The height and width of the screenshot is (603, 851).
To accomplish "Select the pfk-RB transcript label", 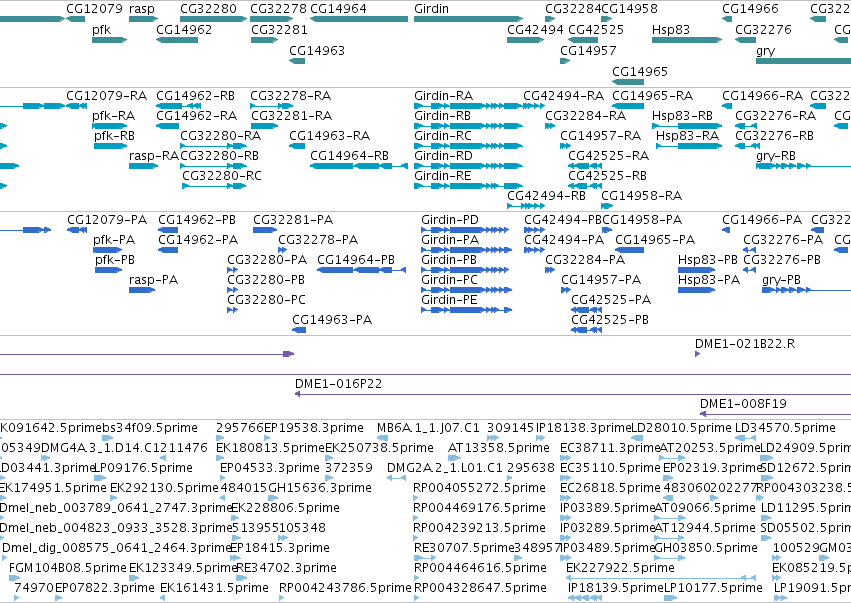I will (x=114, y=136).
